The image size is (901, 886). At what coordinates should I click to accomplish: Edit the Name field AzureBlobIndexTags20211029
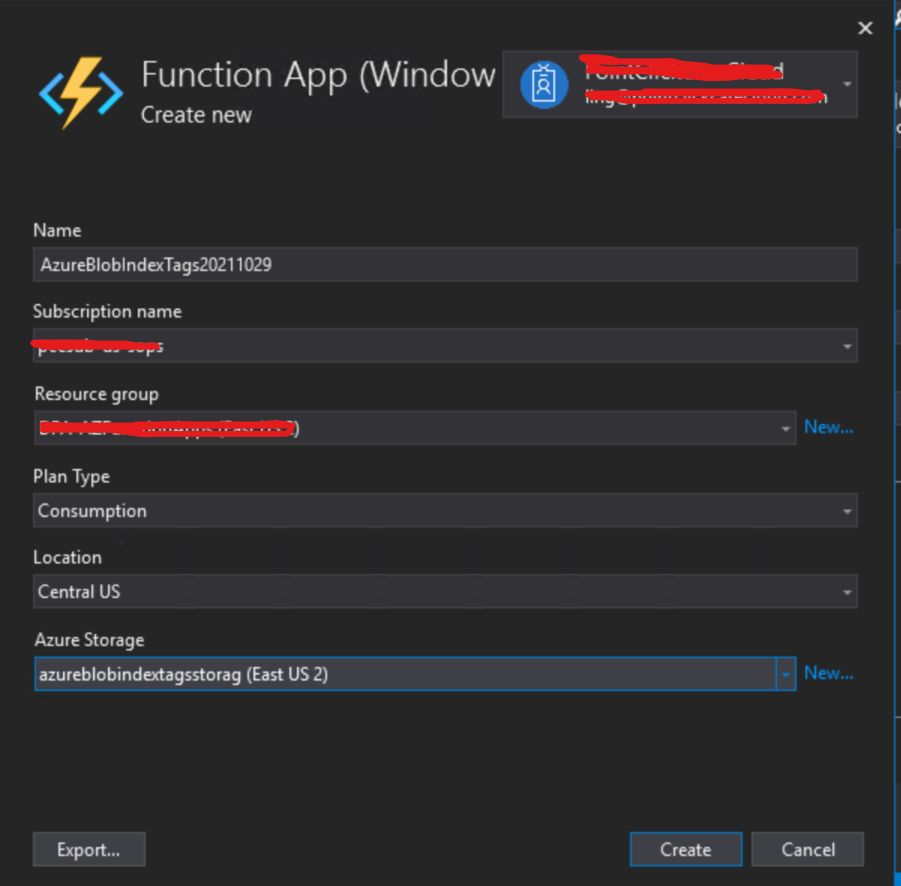(x=445, y=264)
